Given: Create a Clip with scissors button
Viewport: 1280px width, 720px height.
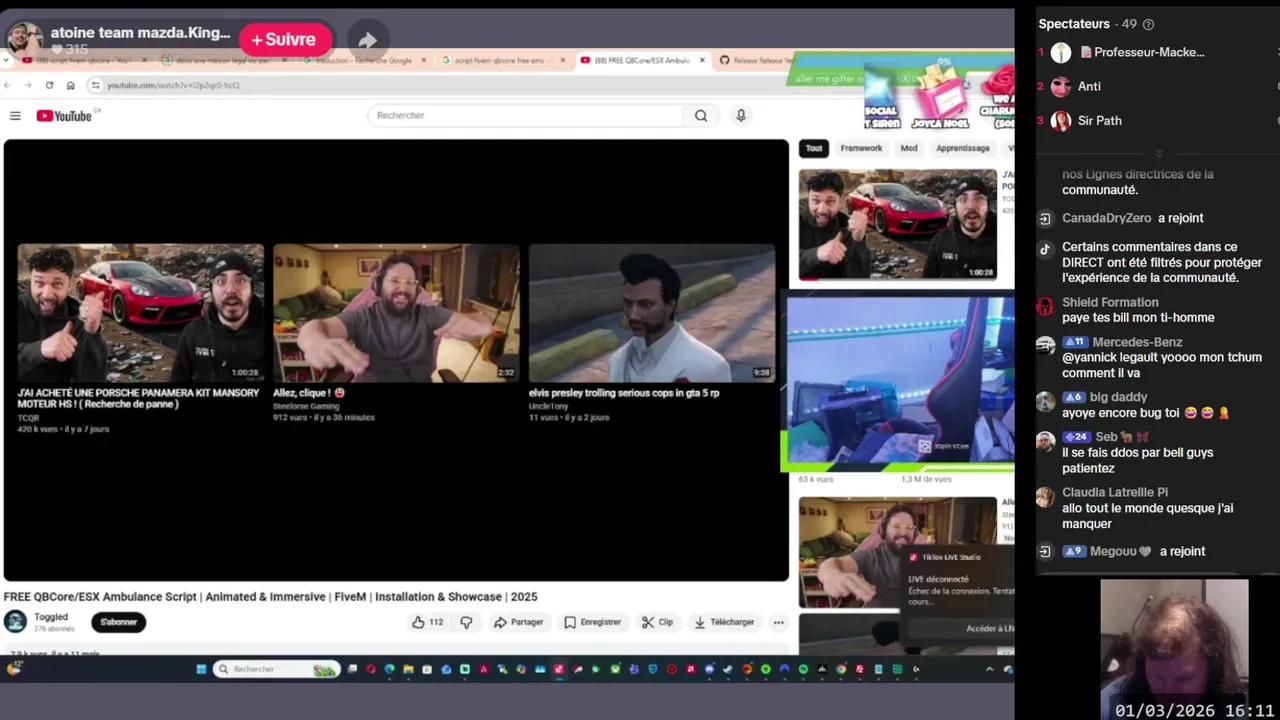Looking at the screenshot, I should point(657,622).
